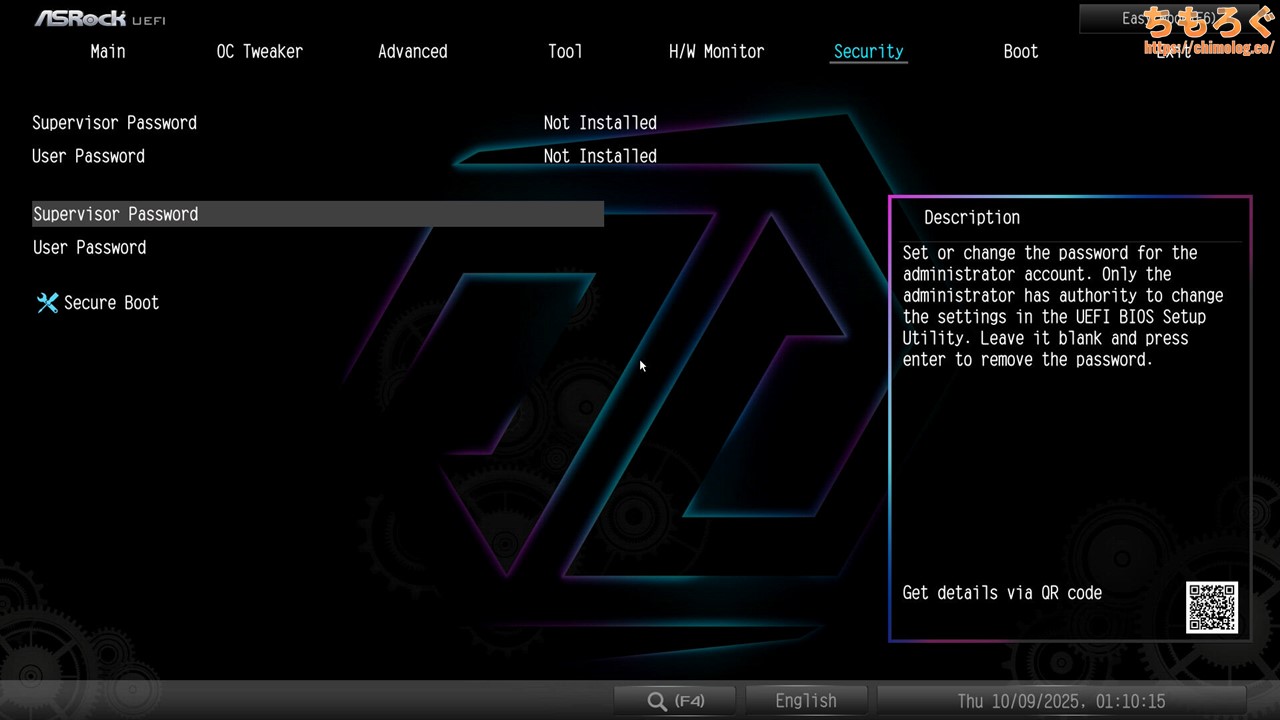1280x720 pixels.
Task: Click Supervisor Password's Not Installed status
Action: 600,123
